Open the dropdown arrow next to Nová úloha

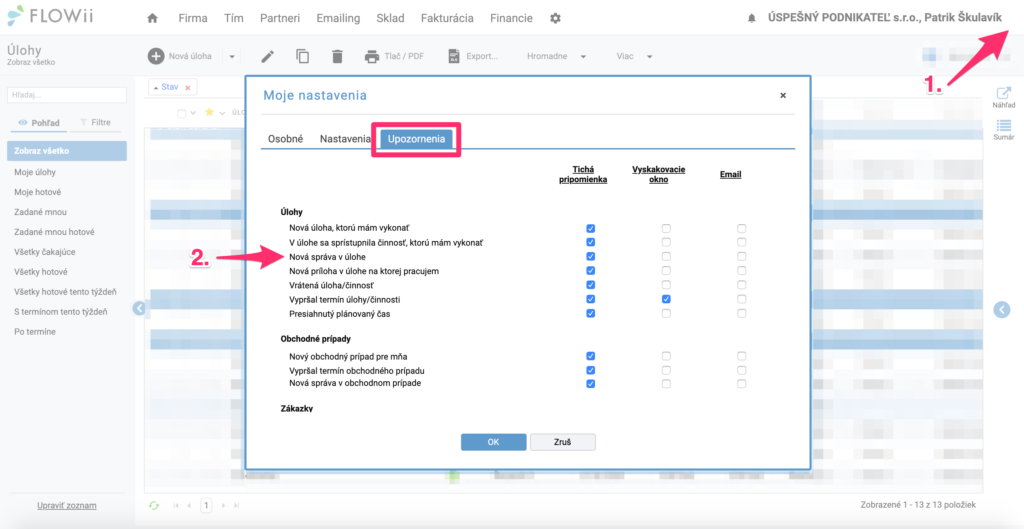[232, 57]
